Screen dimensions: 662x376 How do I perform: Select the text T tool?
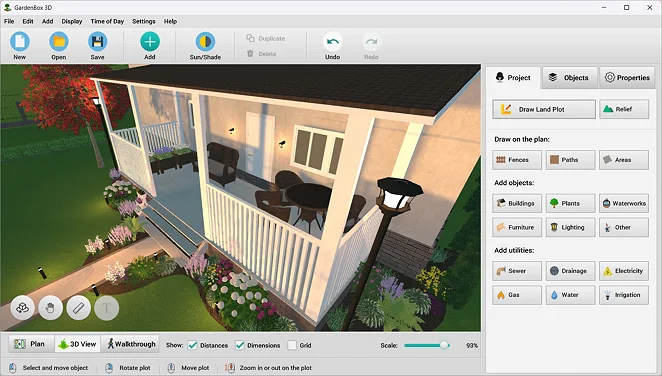(x=106, y=308)
